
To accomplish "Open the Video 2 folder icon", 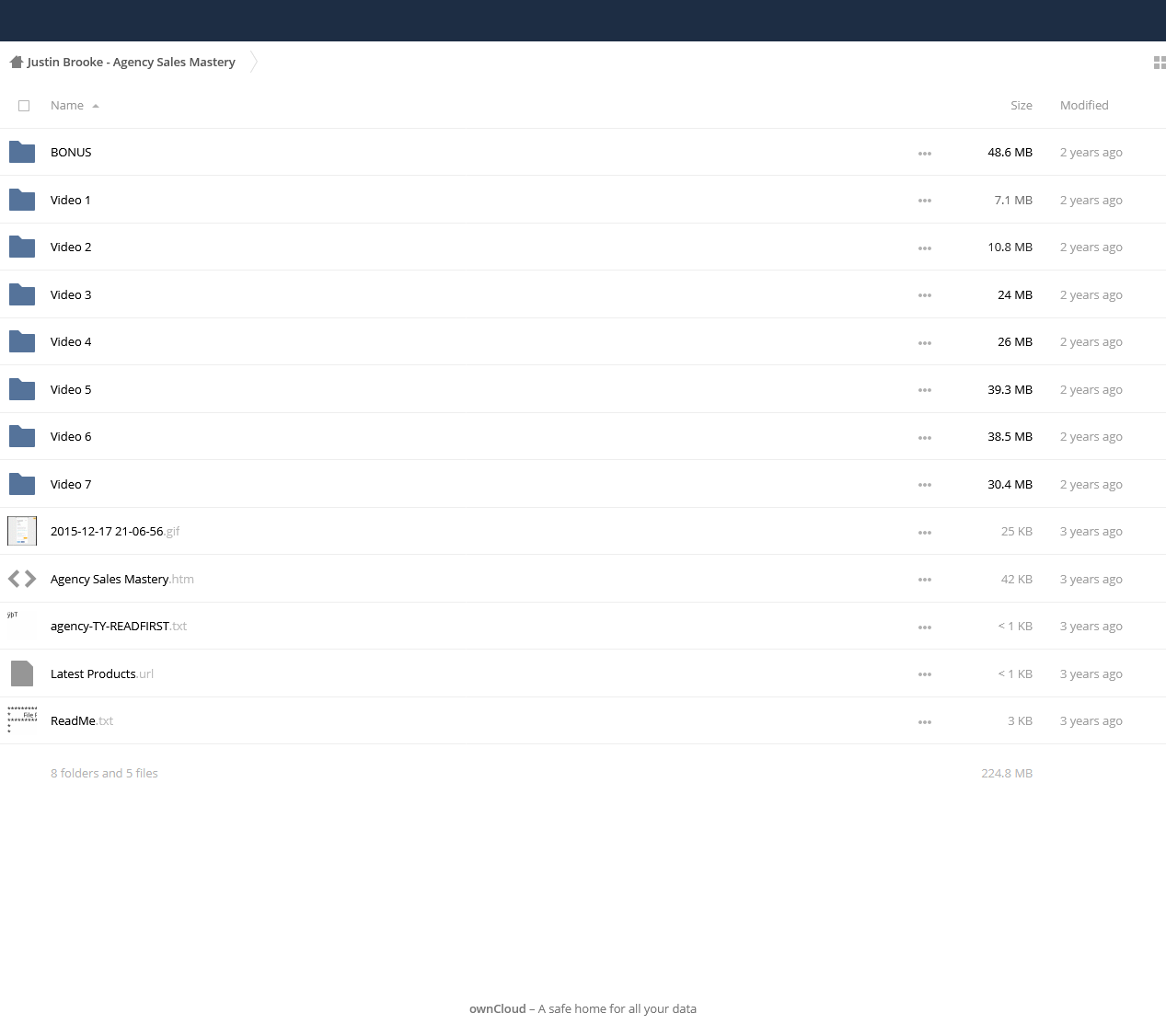I will (x=22, y=247).
